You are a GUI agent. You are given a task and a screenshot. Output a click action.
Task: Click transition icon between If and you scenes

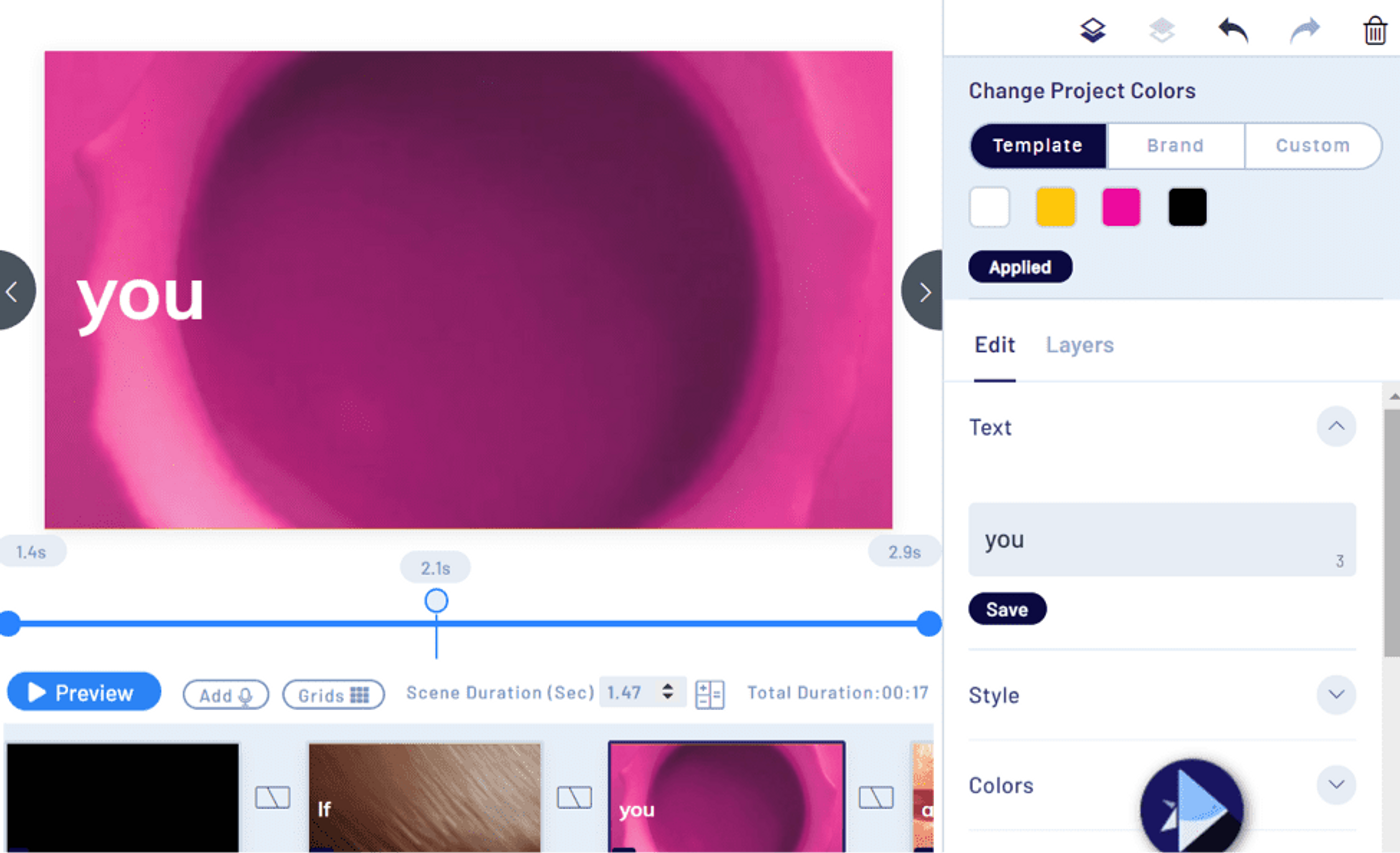point(574,797)
